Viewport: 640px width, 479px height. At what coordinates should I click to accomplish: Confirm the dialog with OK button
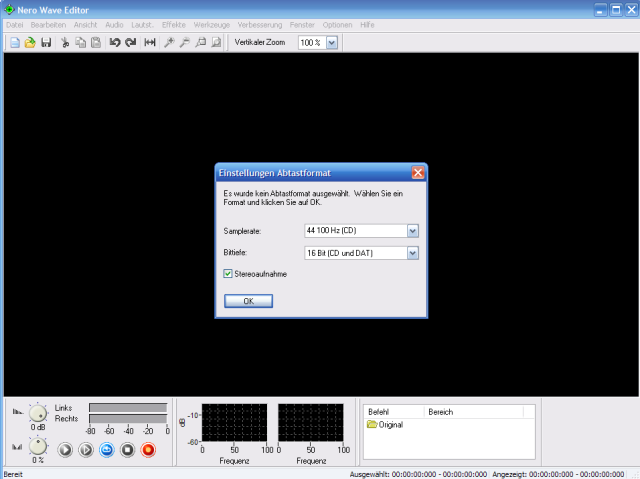[x=248, y=301]
